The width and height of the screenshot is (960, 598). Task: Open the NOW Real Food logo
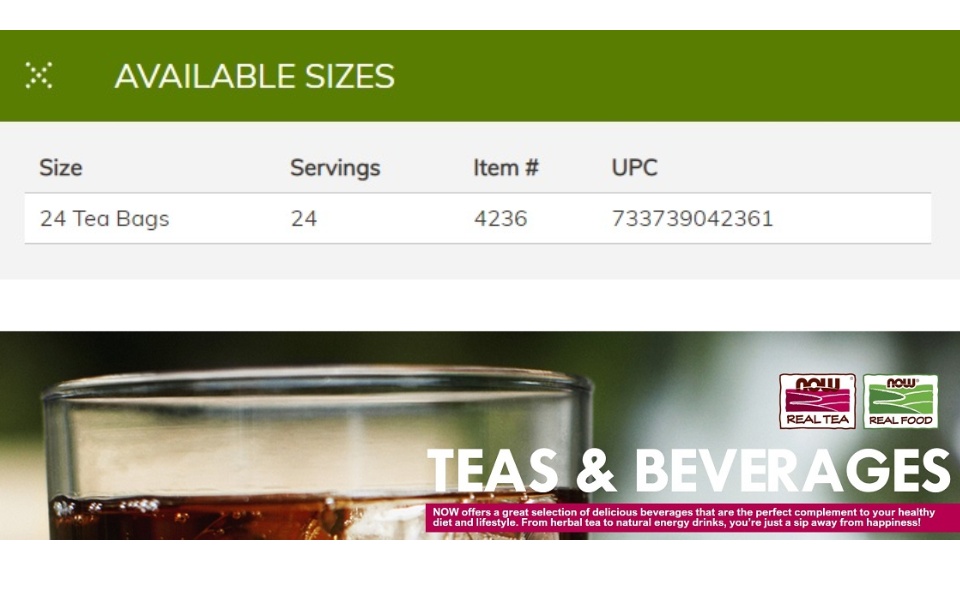click(901, 402)
